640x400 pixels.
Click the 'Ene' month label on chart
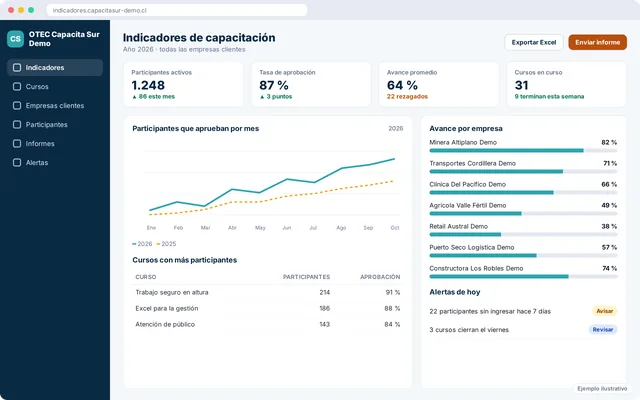(x=151, y=228)
